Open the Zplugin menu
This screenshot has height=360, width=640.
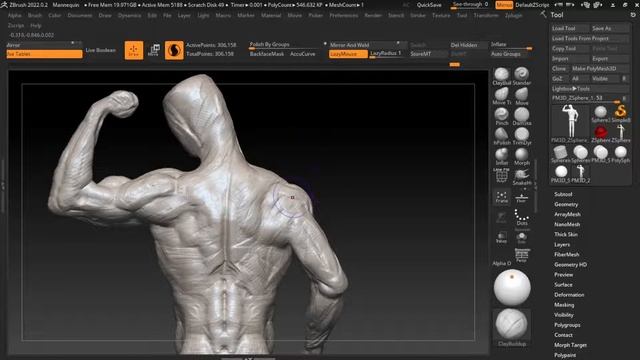[x=513, y=16]
